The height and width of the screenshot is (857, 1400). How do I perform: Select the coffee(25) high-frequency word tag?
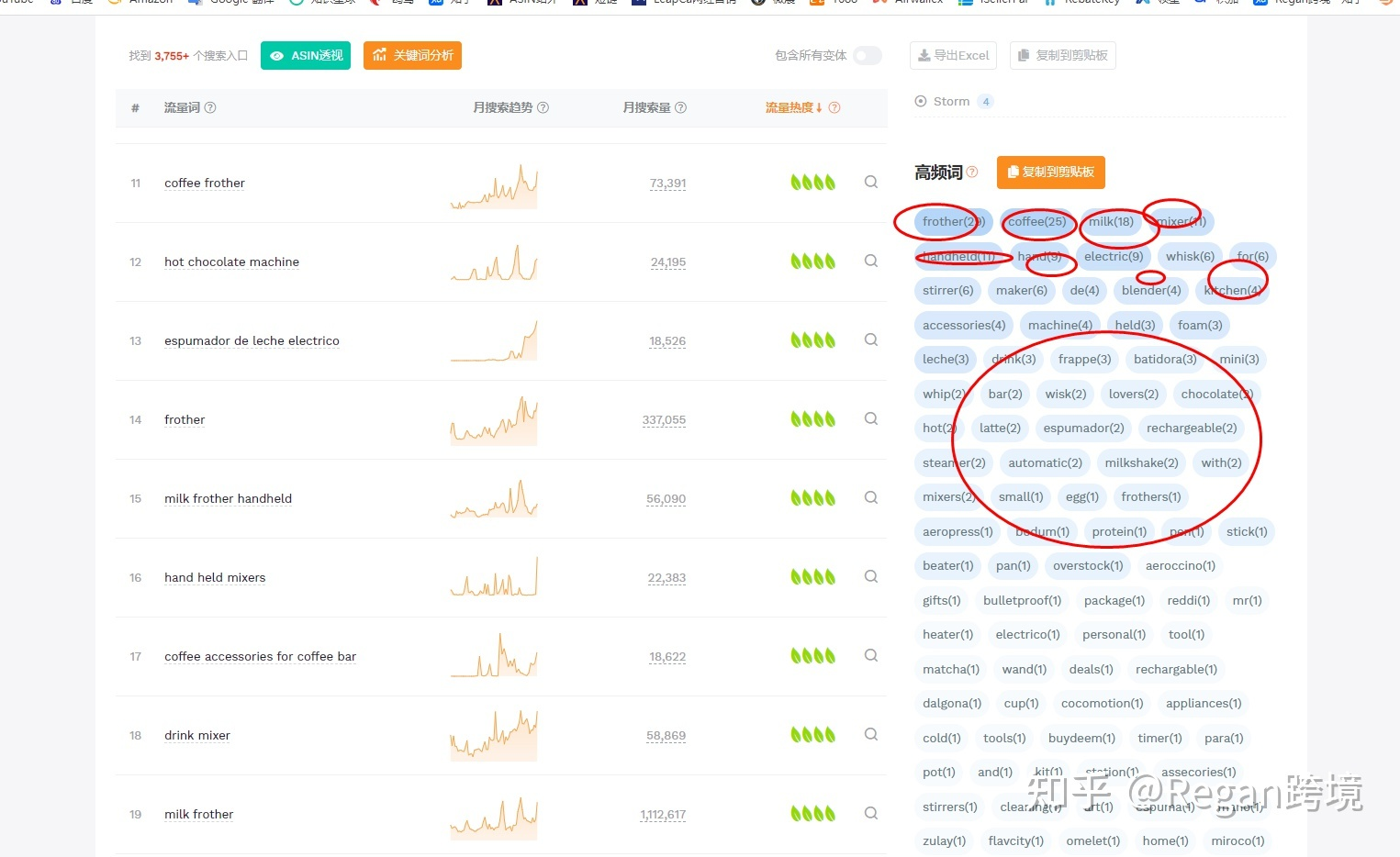click(1037, 221)
